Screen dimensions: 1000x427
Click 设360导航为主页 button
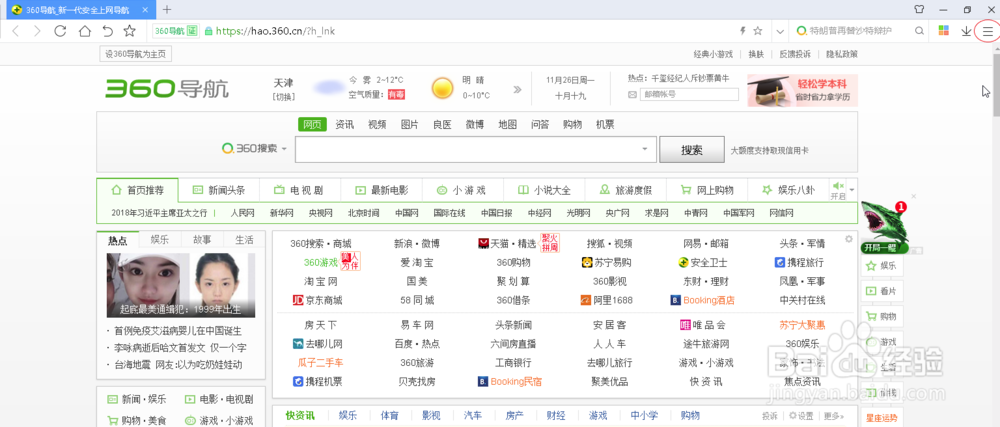pos(136,54)
